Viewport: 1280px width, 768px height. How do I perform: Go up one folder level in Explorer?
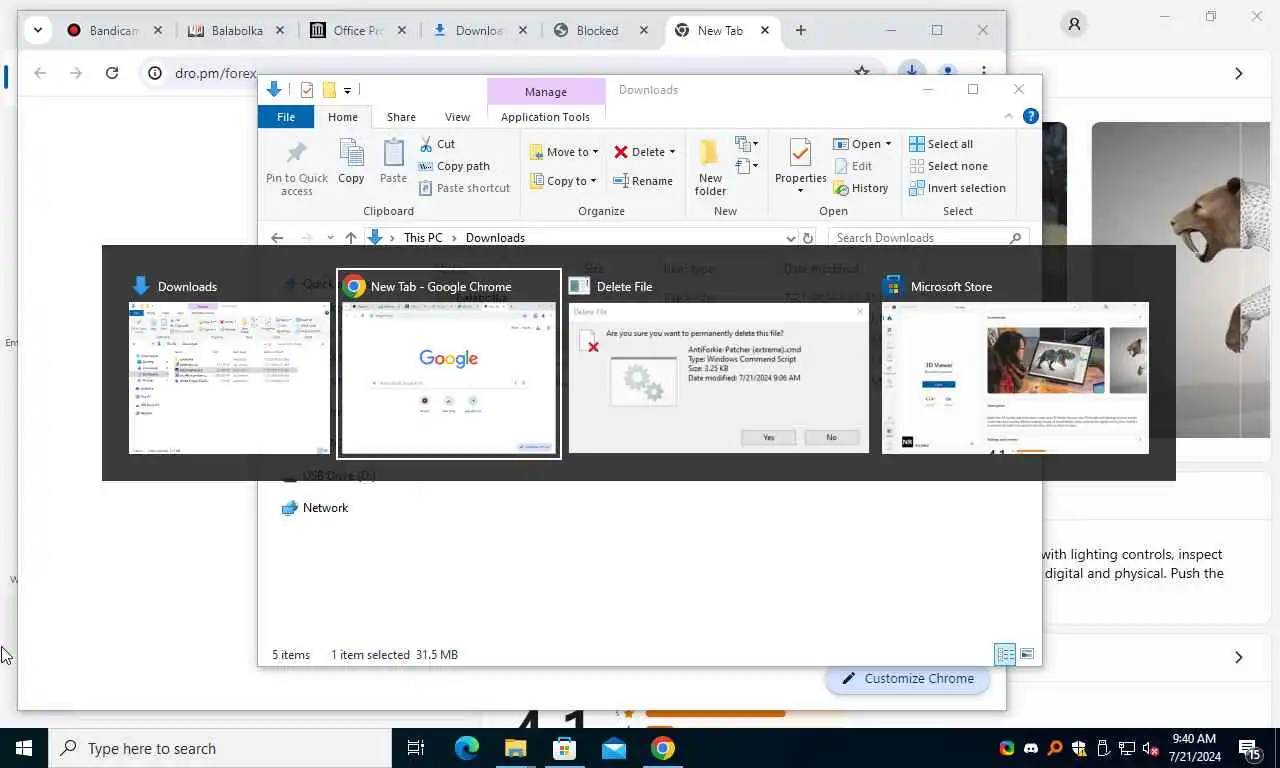350,238
